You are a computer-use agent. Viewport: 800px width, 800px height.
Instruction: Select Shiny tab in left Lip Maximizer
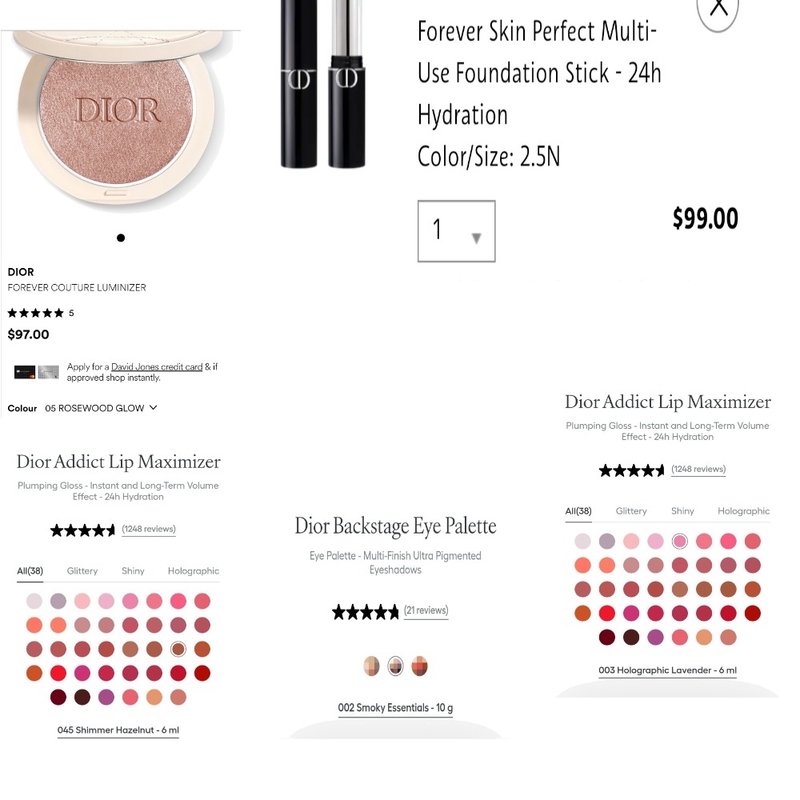coord(133,571)
